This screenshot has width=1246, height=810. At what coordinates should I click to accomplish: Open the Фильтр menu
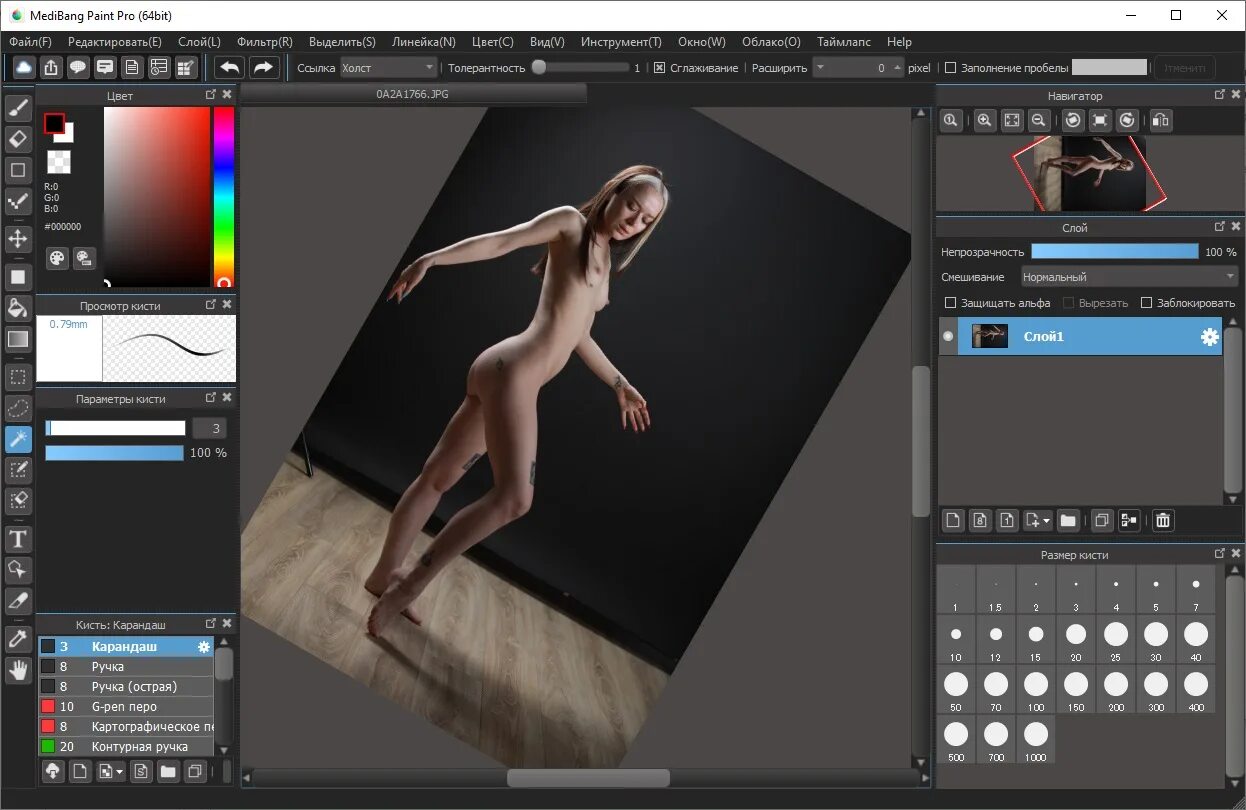[x=264, y=42]
